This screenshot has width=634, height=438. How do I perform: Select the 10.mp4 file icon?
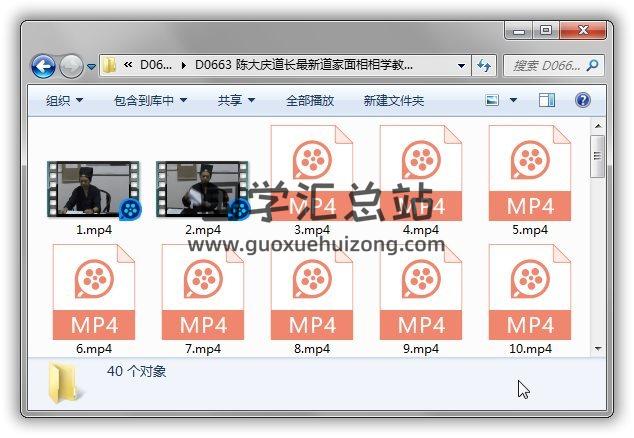(530, 292)
